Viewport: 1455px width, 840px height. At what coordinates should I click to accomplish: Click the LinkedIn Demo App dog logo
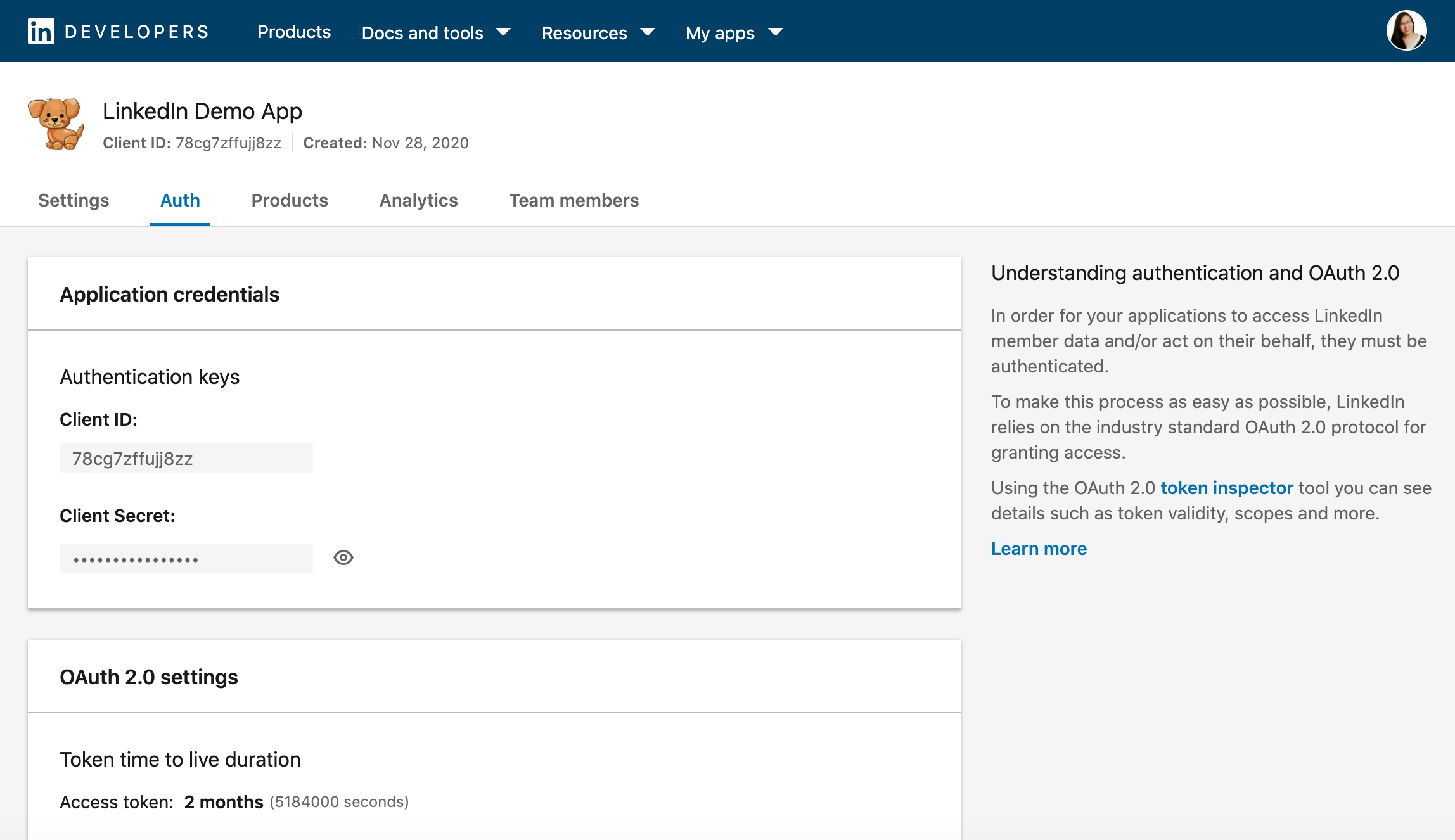[x=56, y=124]
